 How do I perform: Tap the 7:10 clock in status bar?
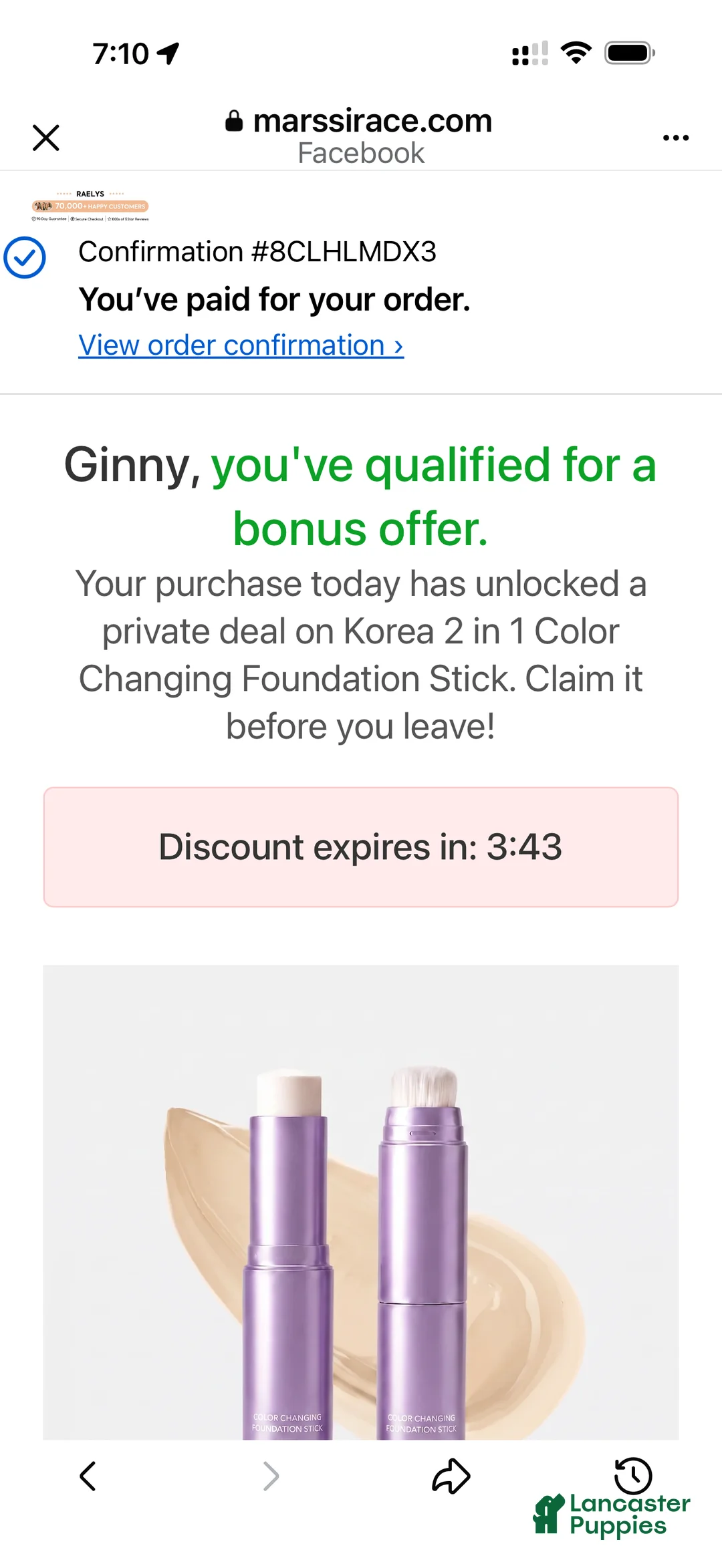point(121,53)
